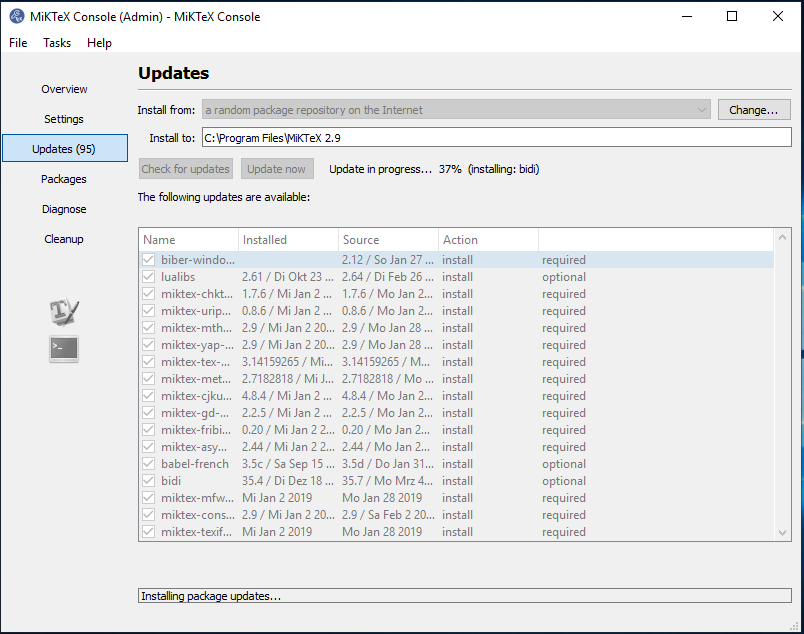Select the miktex-cjku... row name

pyautogui.click(x=196, y=395)
